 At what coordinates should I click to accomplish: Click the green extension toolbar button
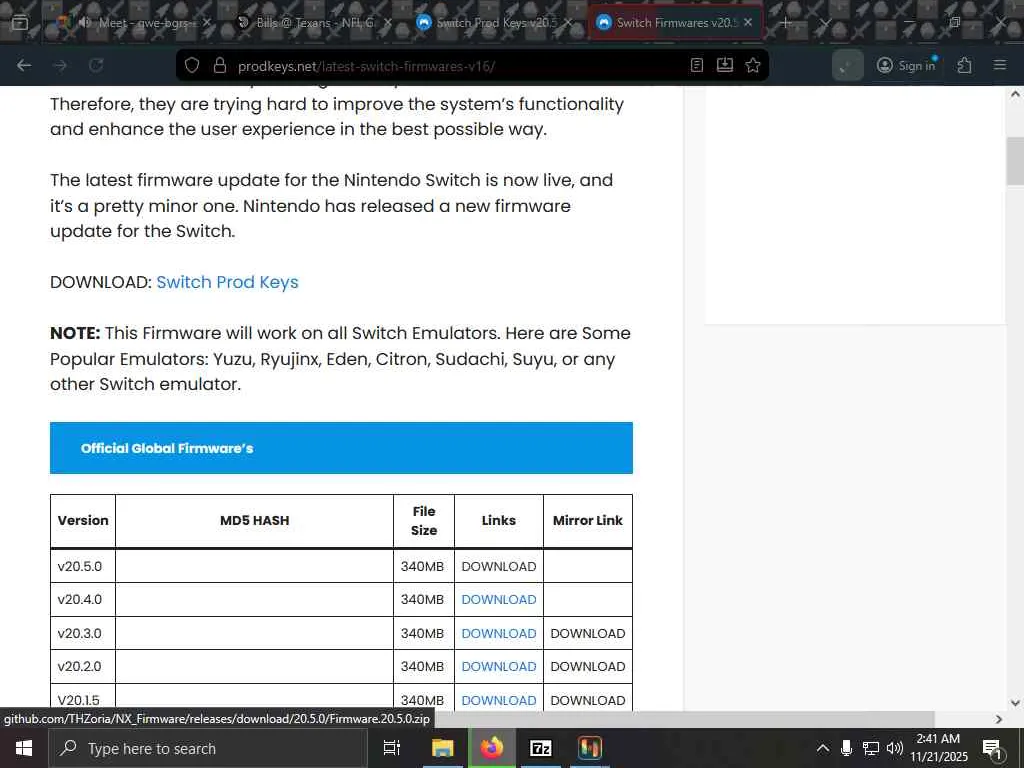pos(848,65)
